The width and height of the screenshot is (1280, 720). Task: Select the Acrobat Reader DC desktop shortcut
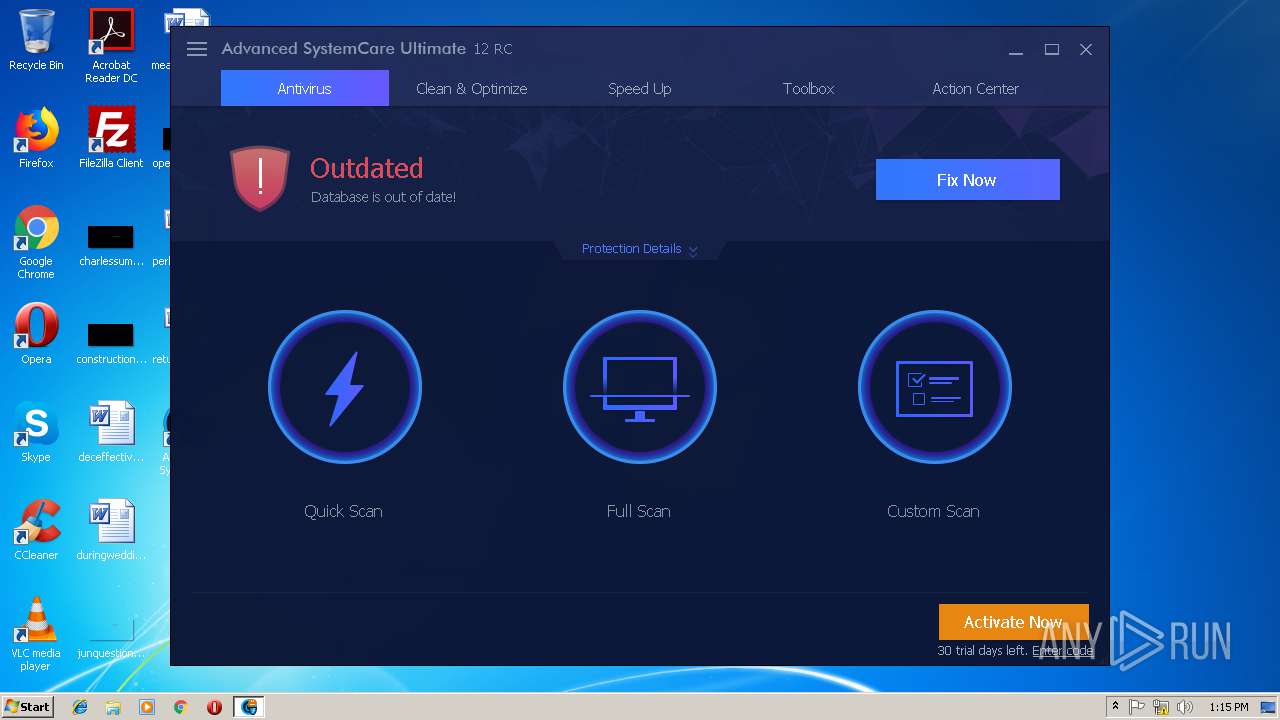111,46
